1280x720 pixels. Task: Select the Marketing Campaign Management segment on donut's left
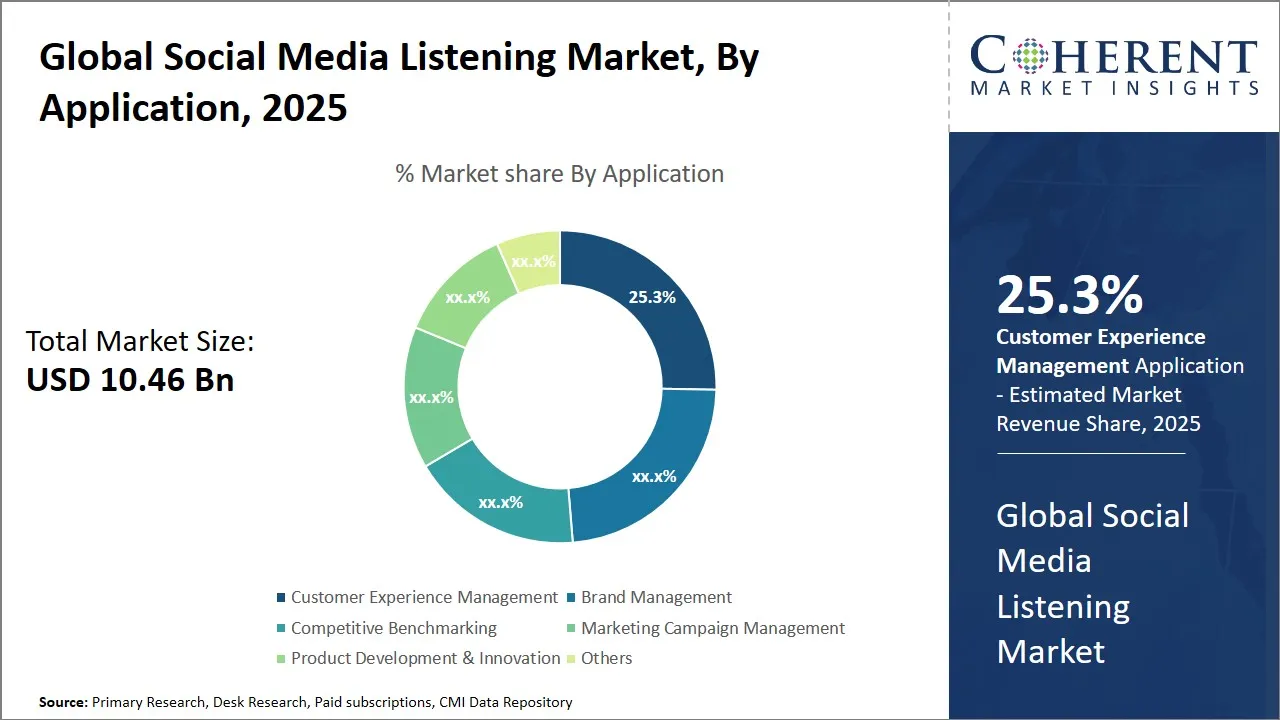(x=432, y=395)
